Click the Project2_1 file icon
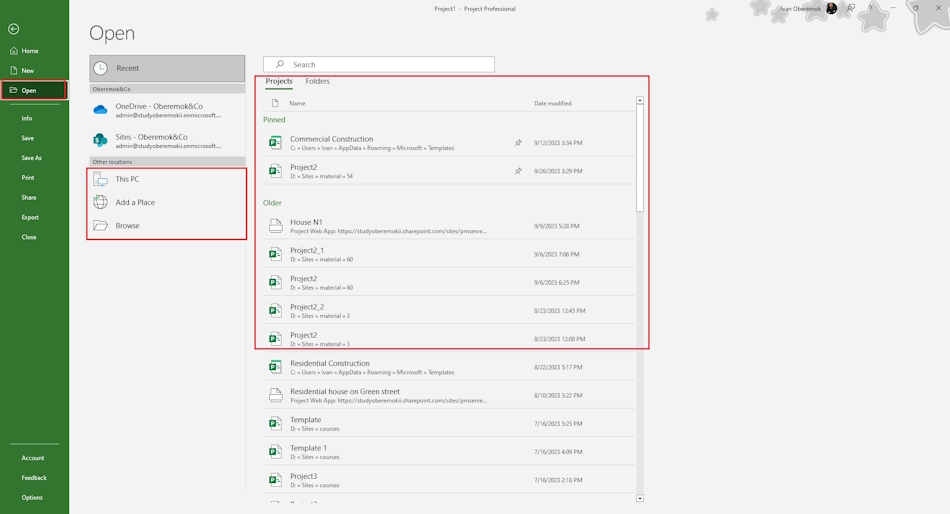This screenshot has height=514, width=950. [276, 255]
